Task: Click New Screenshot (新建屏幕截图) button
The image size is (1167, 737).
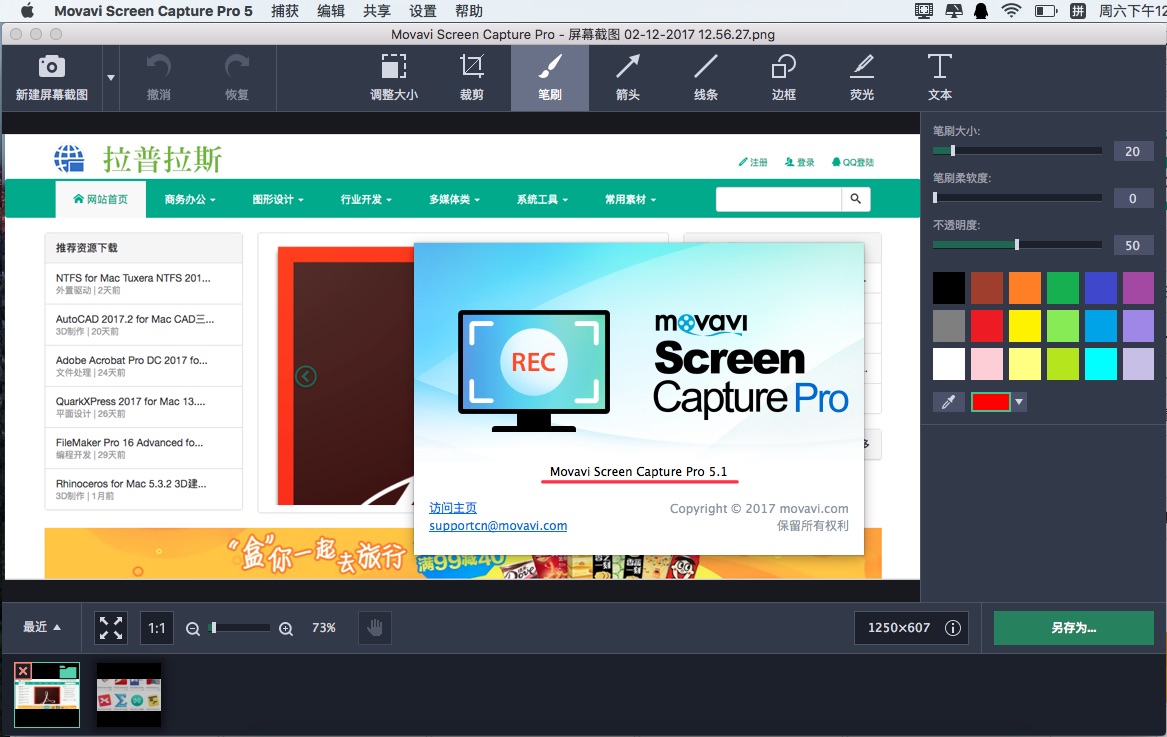Action: pyautogui.click(x=52, y=77)
